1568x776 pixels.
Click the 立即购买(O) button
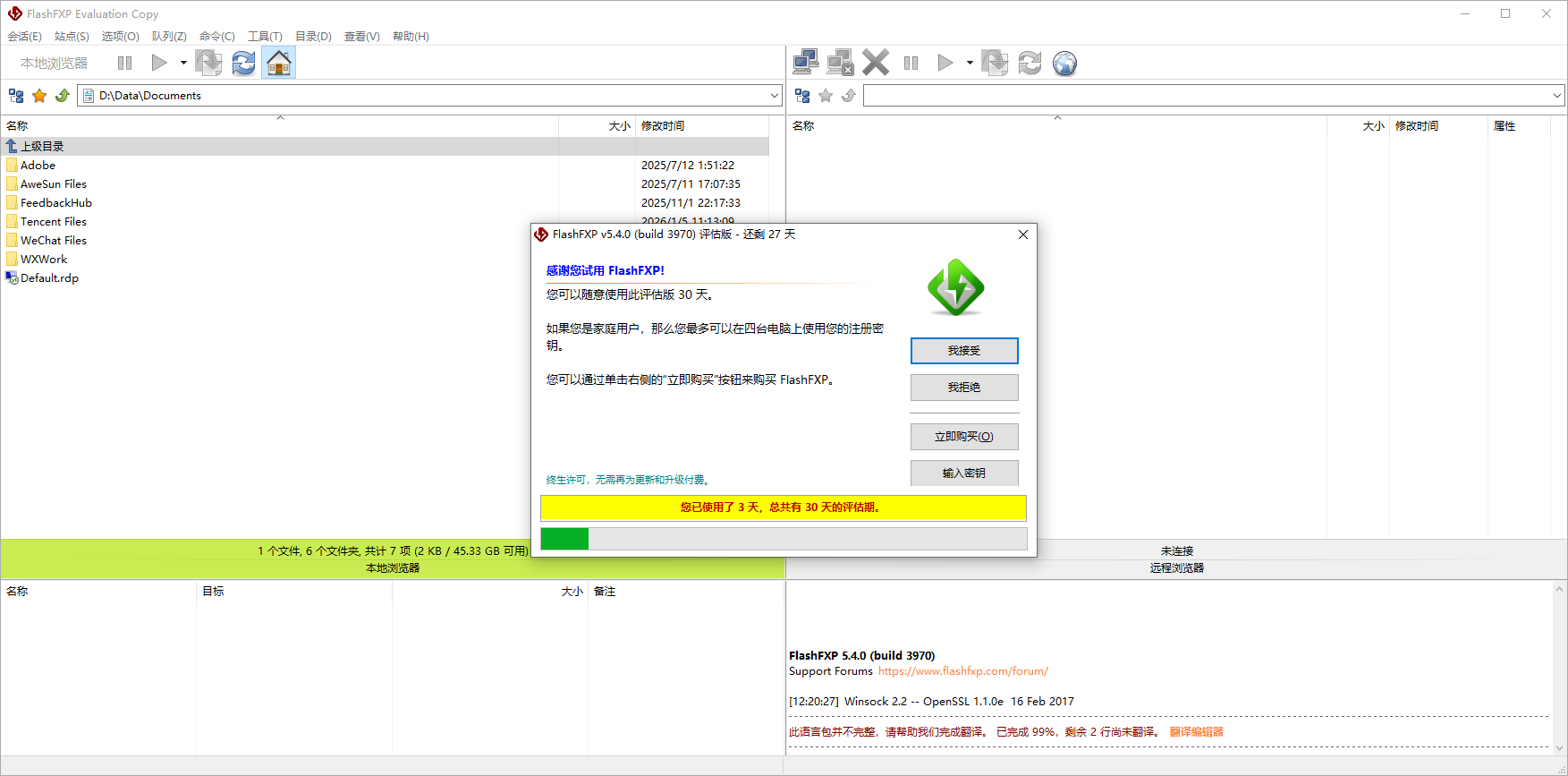[x=964, y=437]
